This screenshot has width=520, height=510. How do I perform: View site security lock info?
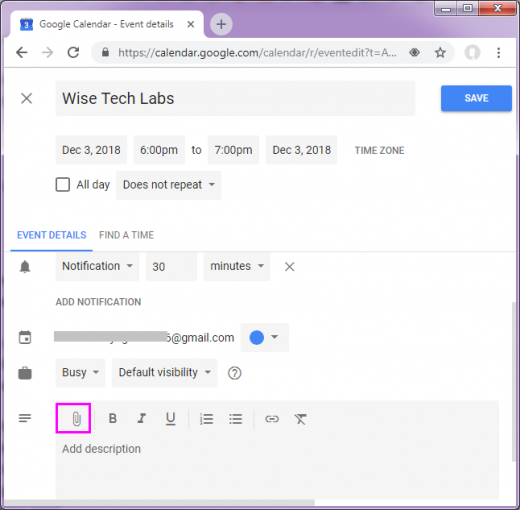[x=105, y=52]
